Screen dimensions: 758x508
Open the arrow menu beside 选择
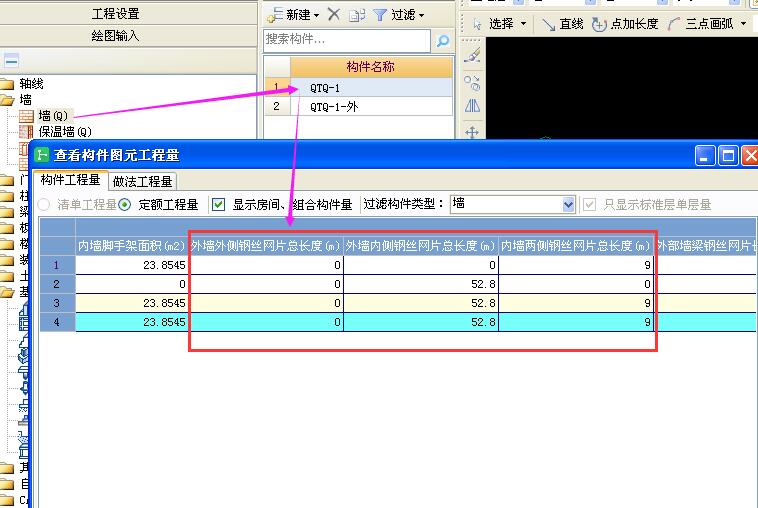(523, 24)
